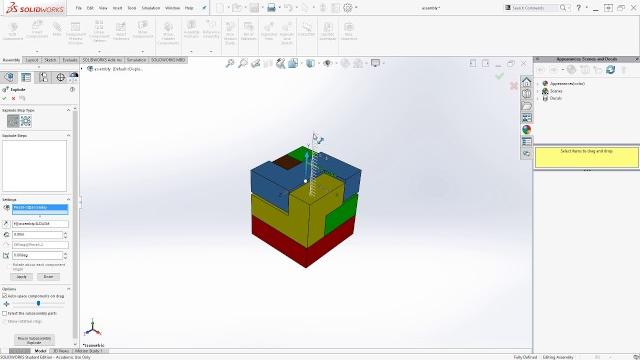Switch to the Sketch ribbon tab
The image size is (640, 360).
(x=50, y=60)
